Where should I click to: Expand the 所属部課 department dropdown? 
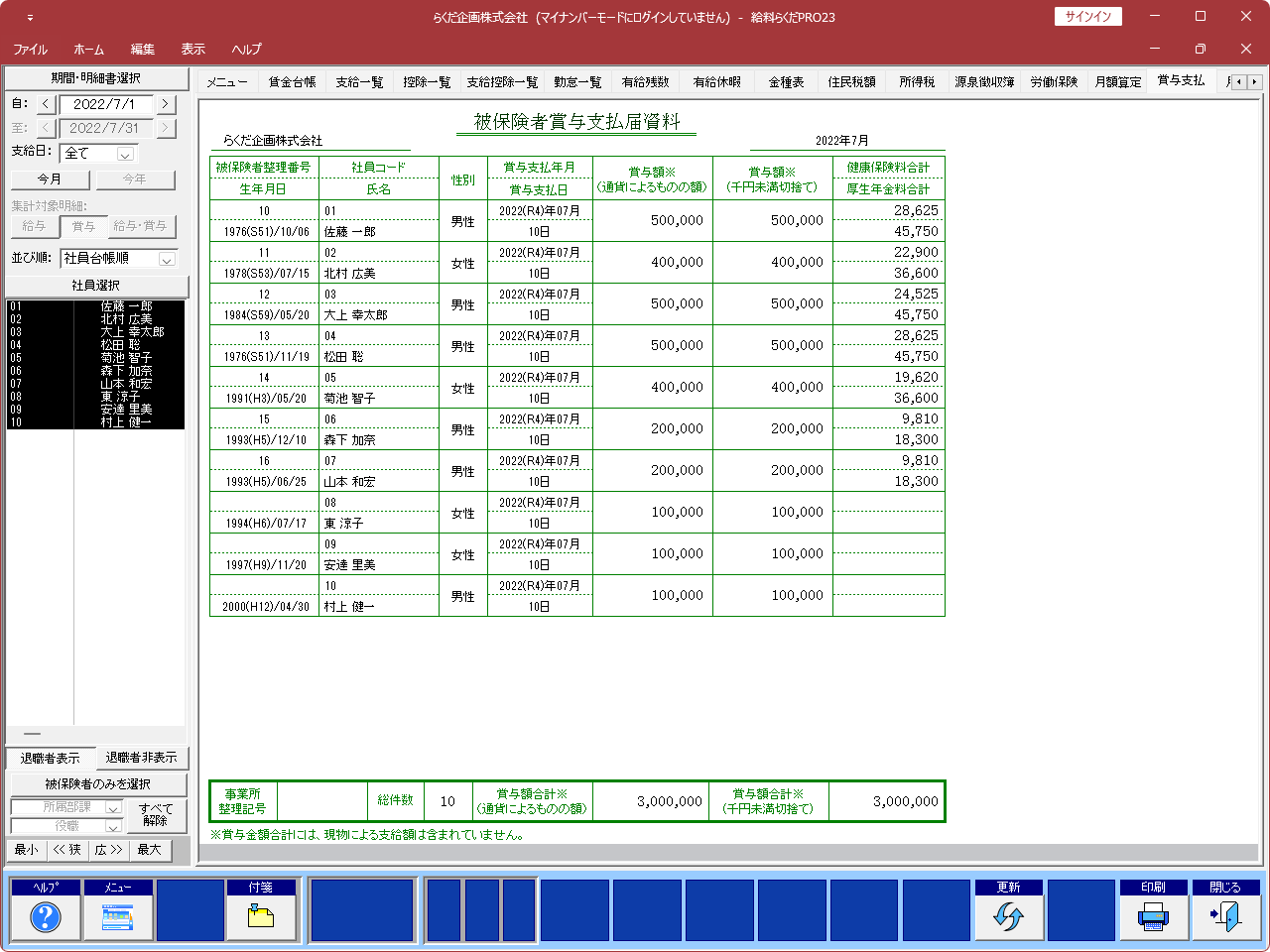(113, 808)
